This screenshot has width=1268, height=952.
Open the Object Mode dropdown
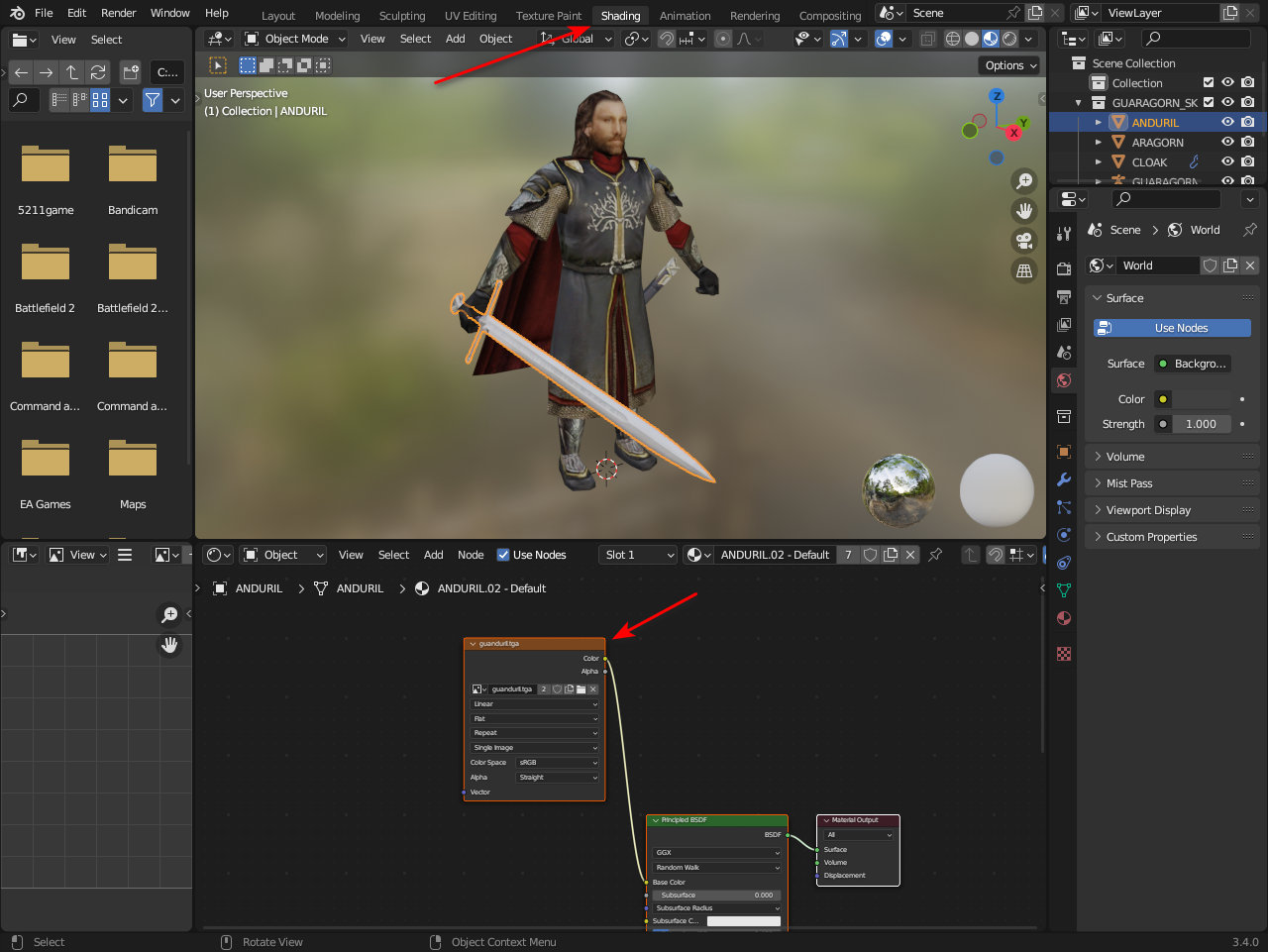tap(295, 39)
